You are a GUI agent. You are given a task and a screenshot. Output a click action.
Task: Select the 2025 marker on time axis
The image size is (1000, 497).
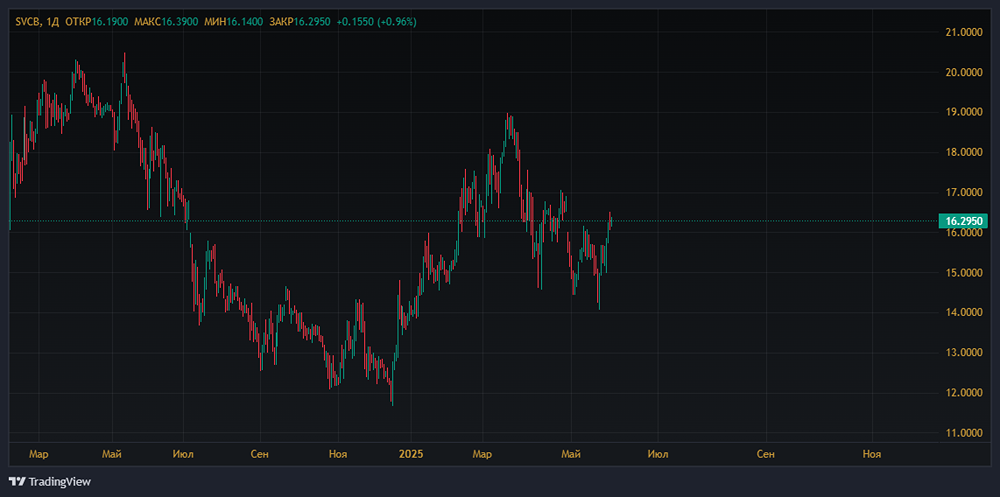coord(409,454)
